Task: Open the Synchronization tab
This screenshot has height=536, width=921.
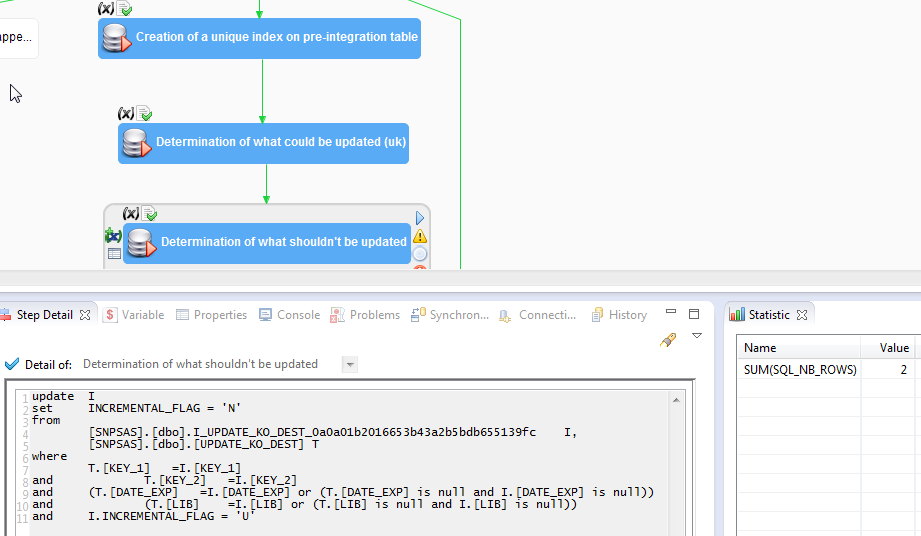Action: (x=450, y=315)
